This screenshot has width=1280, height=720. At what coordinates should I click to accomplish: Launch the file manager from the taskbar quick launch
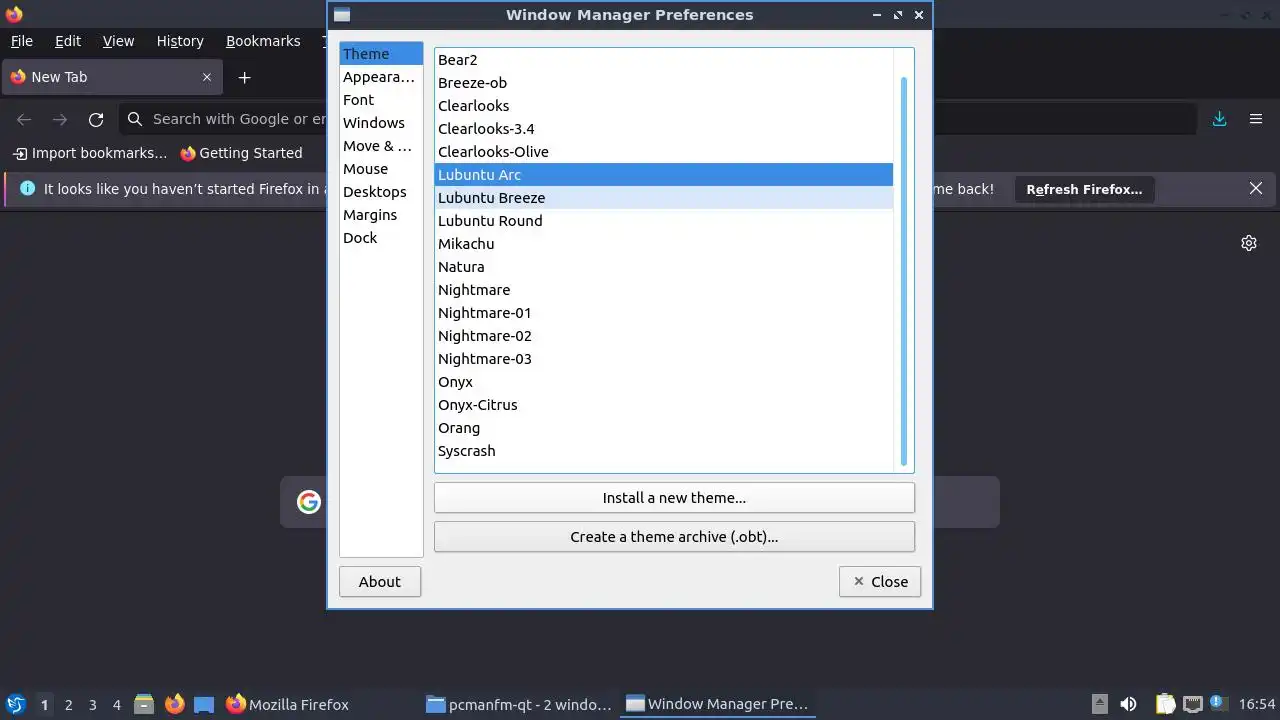(x=144, y=704)
